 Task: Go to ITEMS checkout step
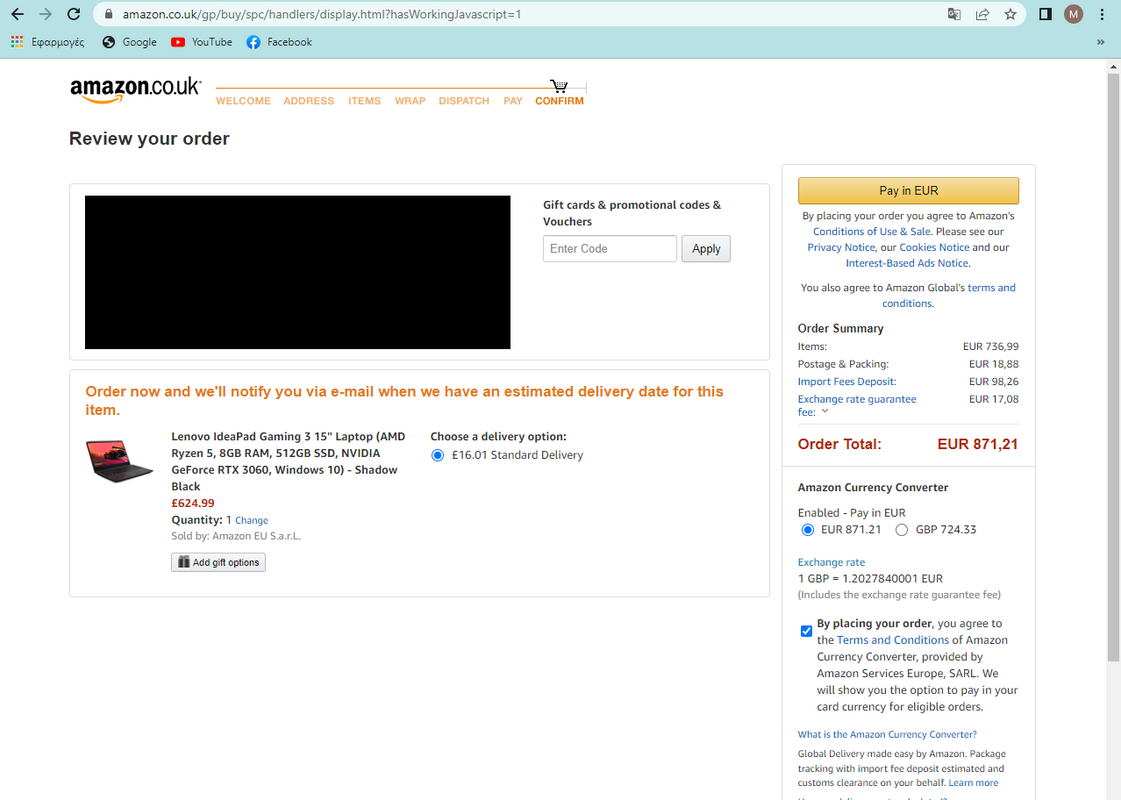click(x=365, y=101)
